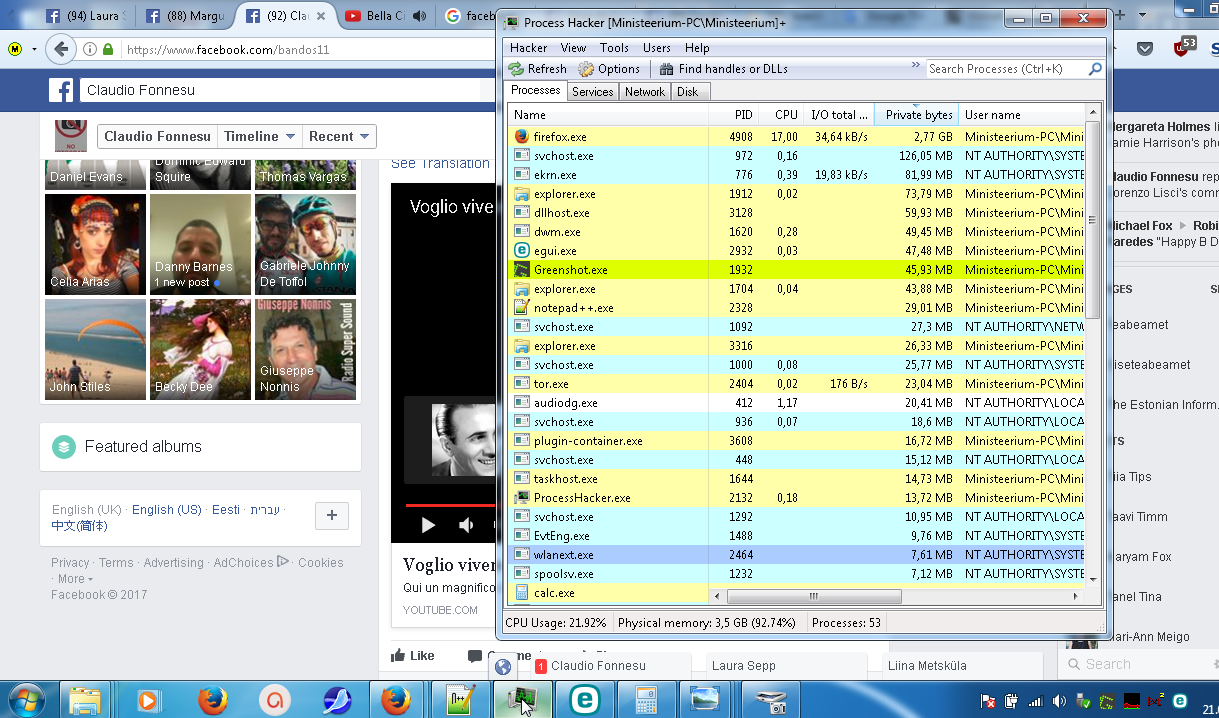Open friend Celia Arias thumbnail
Viewport: 1219px width, 718px height.
[95, 244]
